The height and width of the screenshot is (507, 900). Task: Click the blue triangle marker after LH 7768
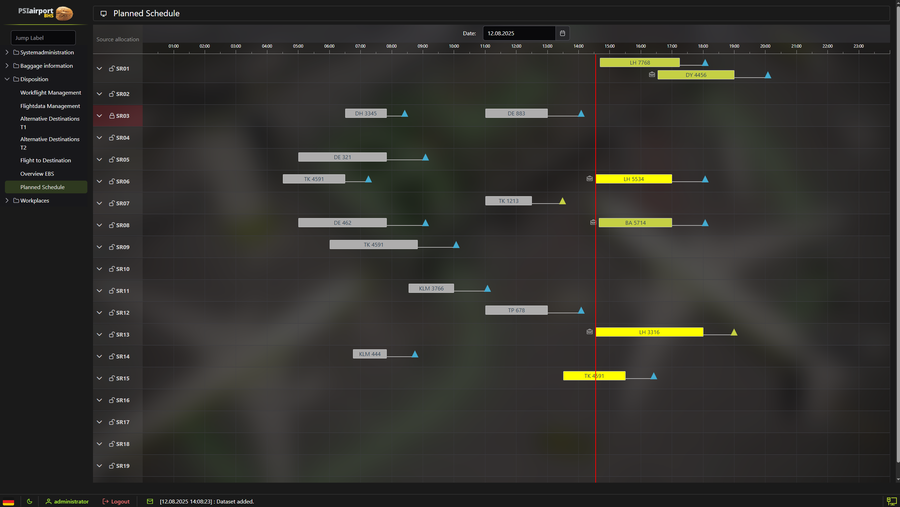705,63
